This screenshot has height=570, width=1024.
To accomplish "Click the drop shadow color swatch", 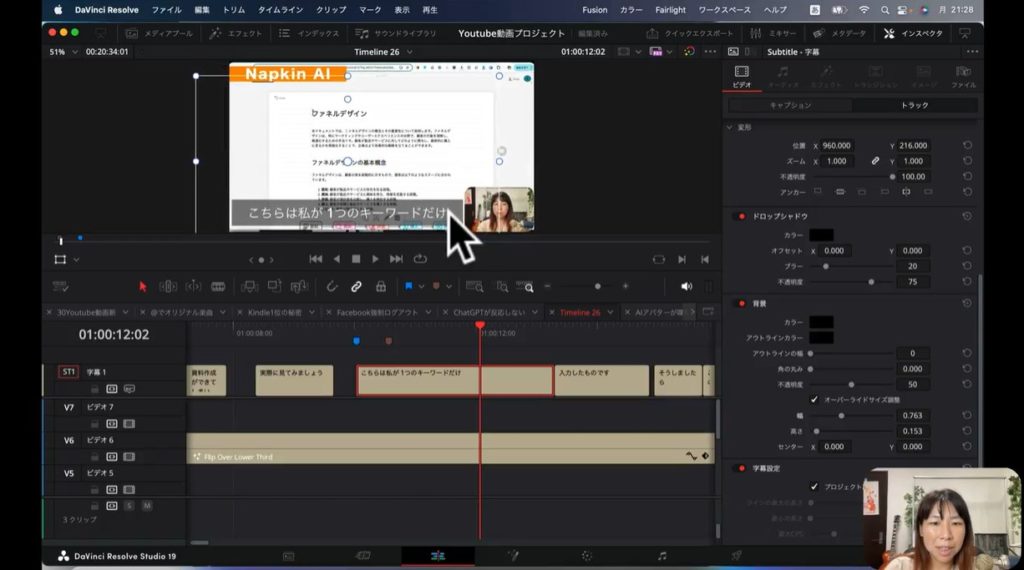I will pyautogui.click(x=821, y=235).
